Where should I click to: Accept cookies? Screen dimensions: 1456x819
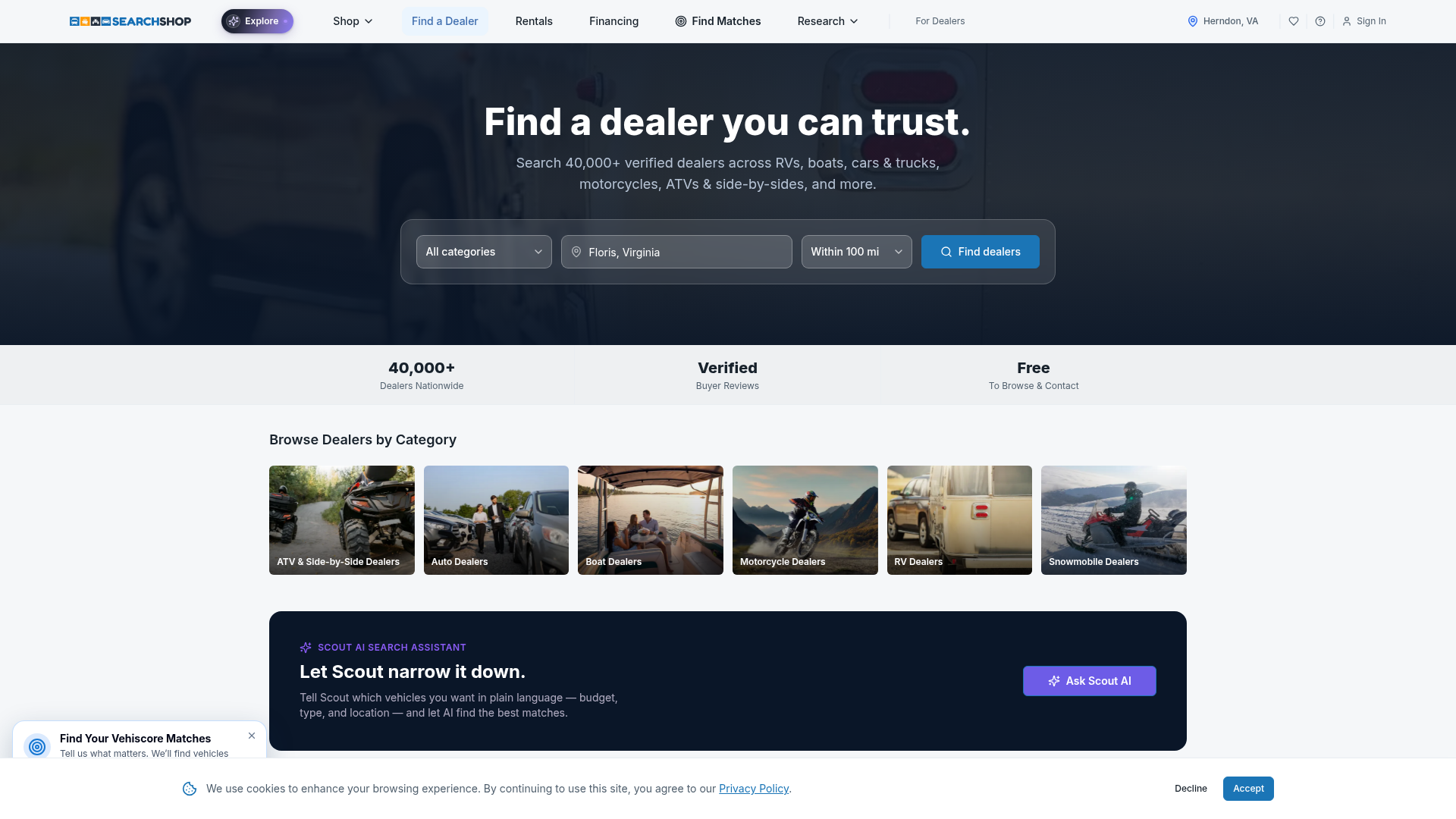(1248, 789)
